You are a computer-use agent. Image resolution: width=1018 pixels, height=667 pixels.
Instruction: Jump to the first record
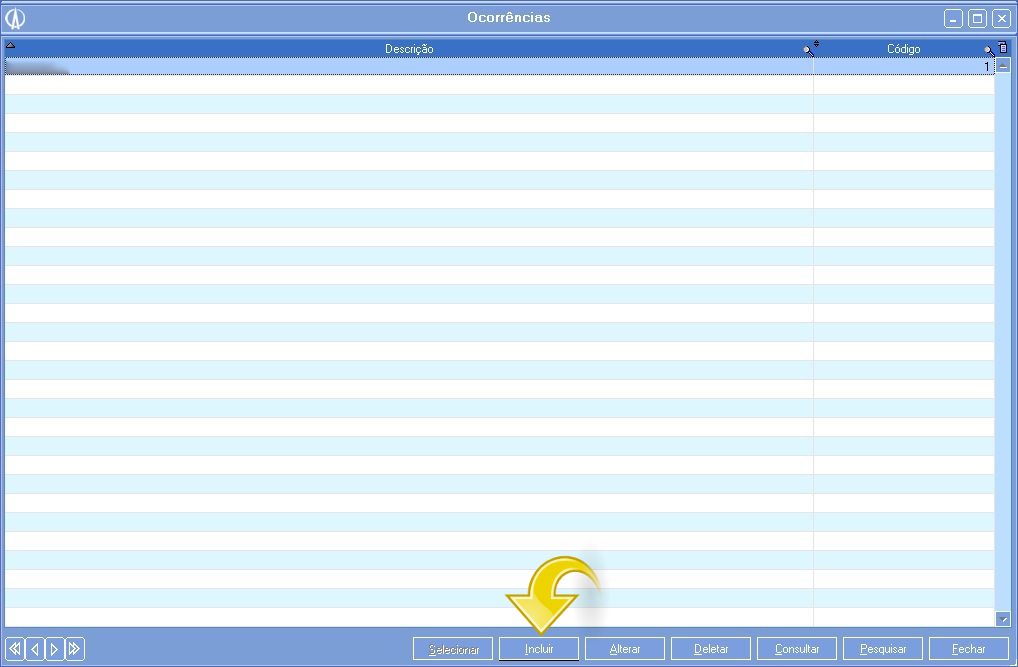[x=15, y=649]
